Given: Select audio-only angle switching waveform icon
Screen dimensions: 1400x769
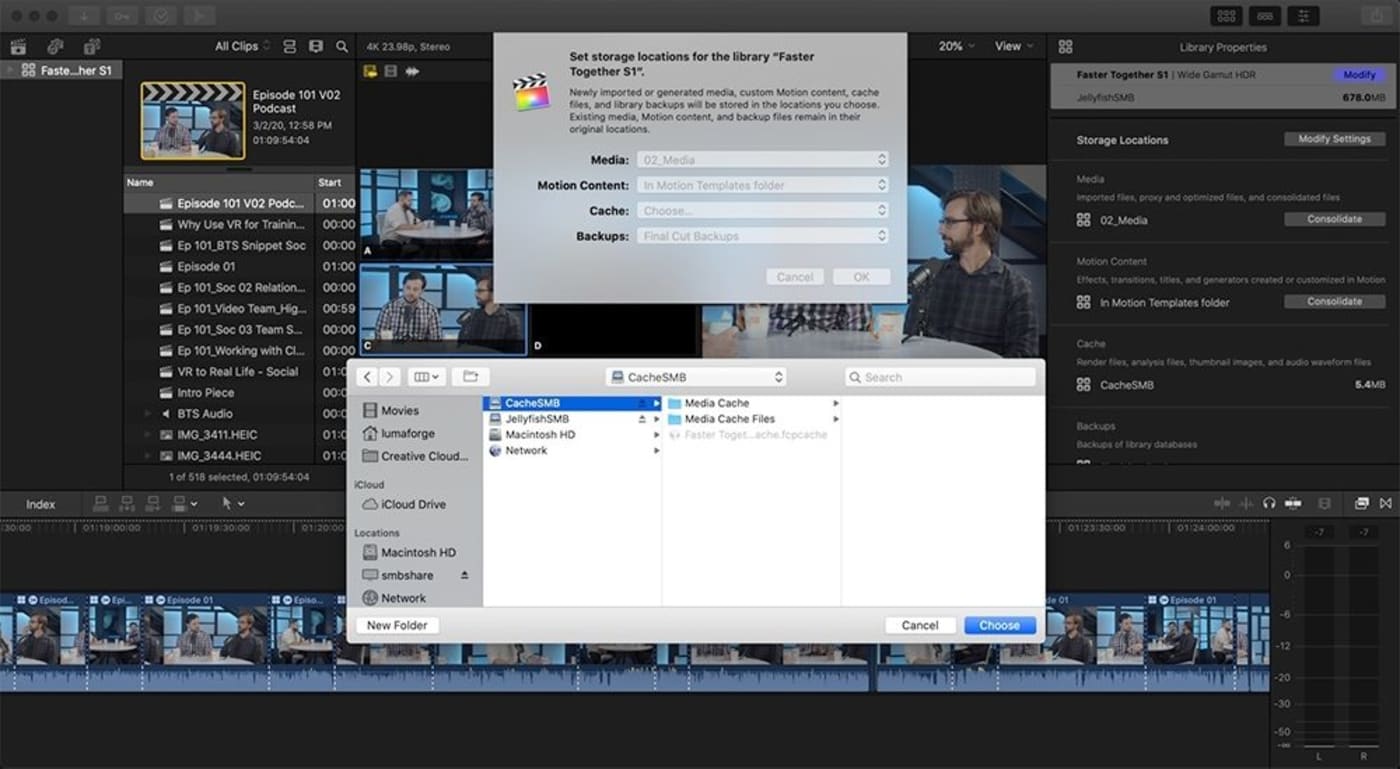Looking at the screenshot, I should 410,71.
